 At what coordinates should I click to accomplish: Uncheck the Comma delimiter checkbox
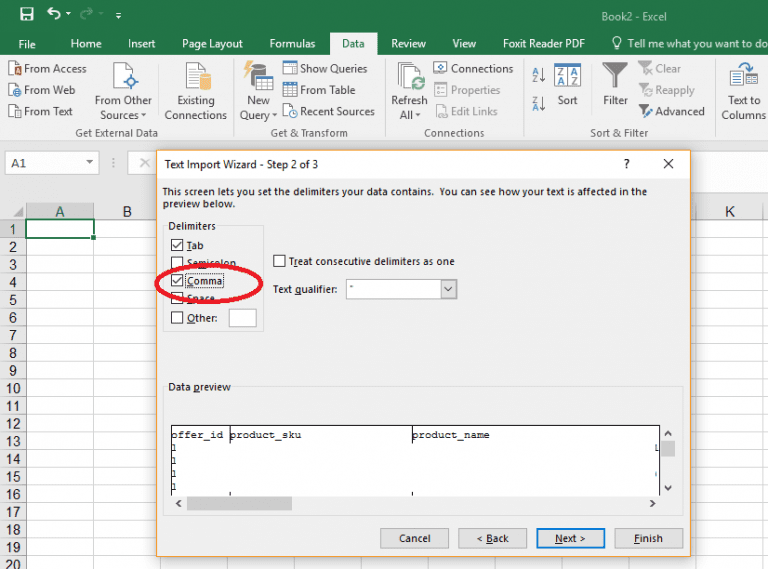tap(177, 281)
